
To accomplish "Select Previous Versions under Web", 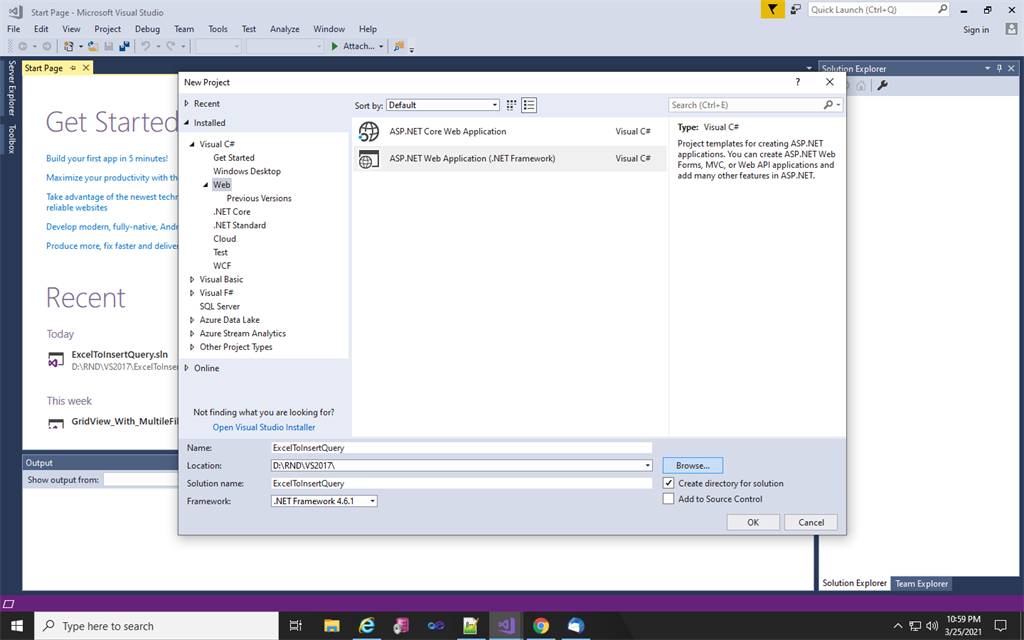I will pyautogui.click(x=259, y=199).
